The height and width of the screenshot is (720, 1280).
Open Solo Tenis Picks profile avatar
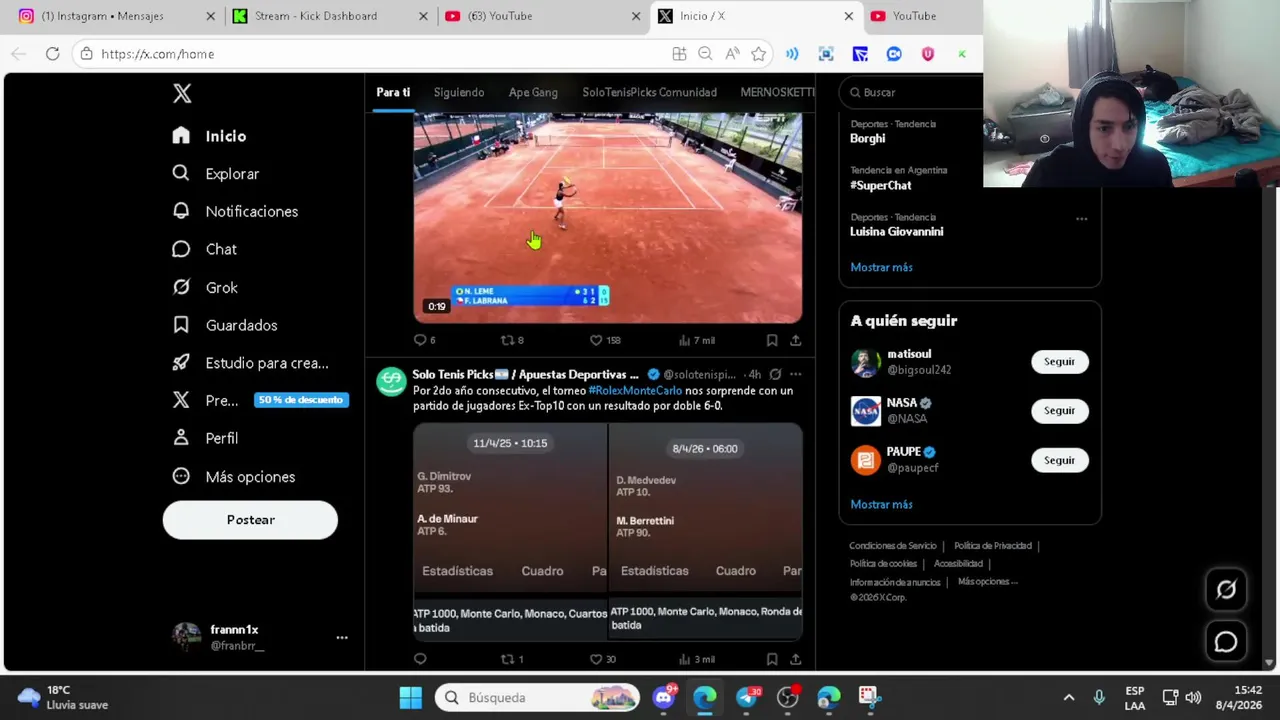pyautogui.click(x=391, y=382)
